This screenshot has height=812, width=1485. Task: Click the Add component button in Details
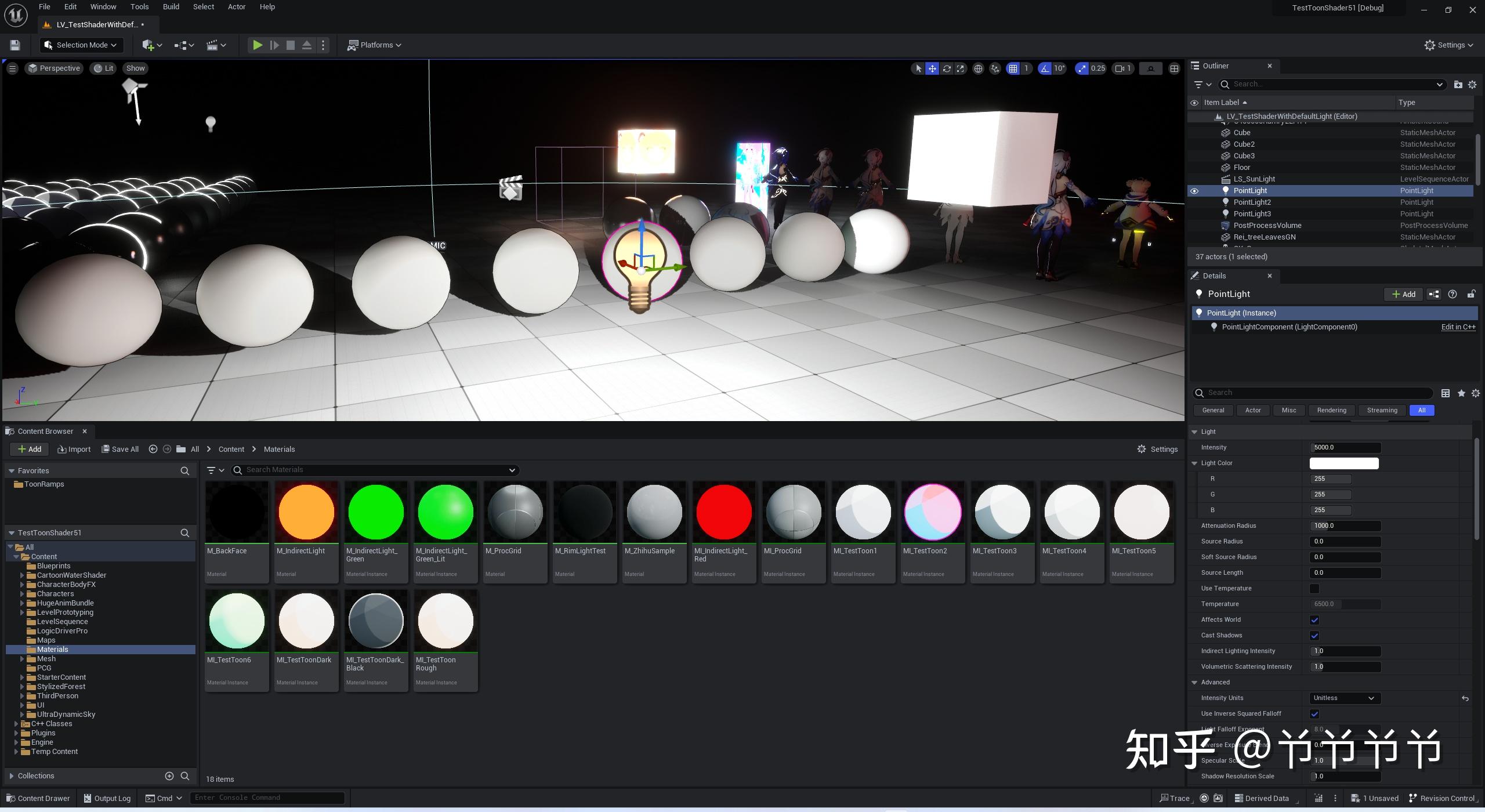[1403, 294]
